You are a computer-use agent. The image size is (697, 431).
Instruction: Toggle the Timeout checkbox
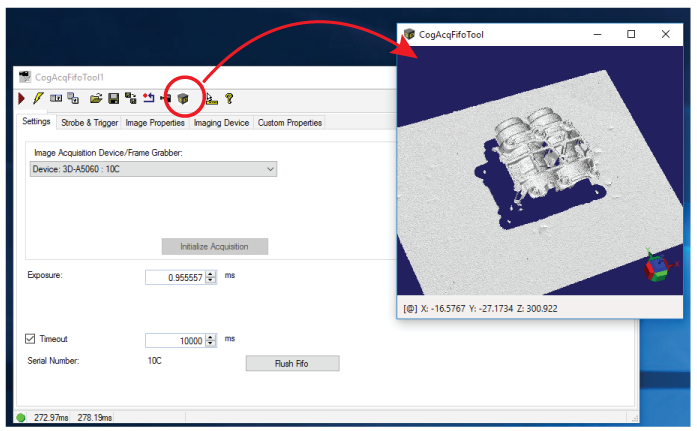click(x=30, y=339)
